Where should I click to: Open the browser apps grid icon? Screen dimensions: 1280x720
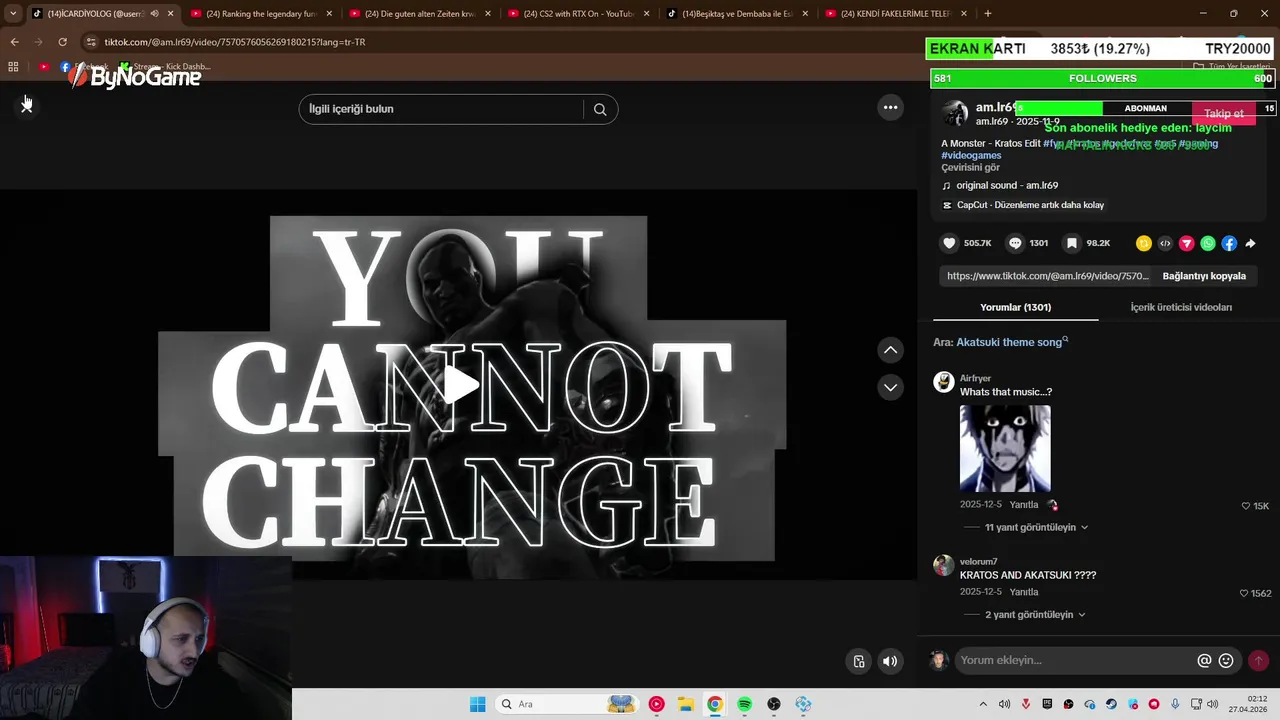coord(13,67)
